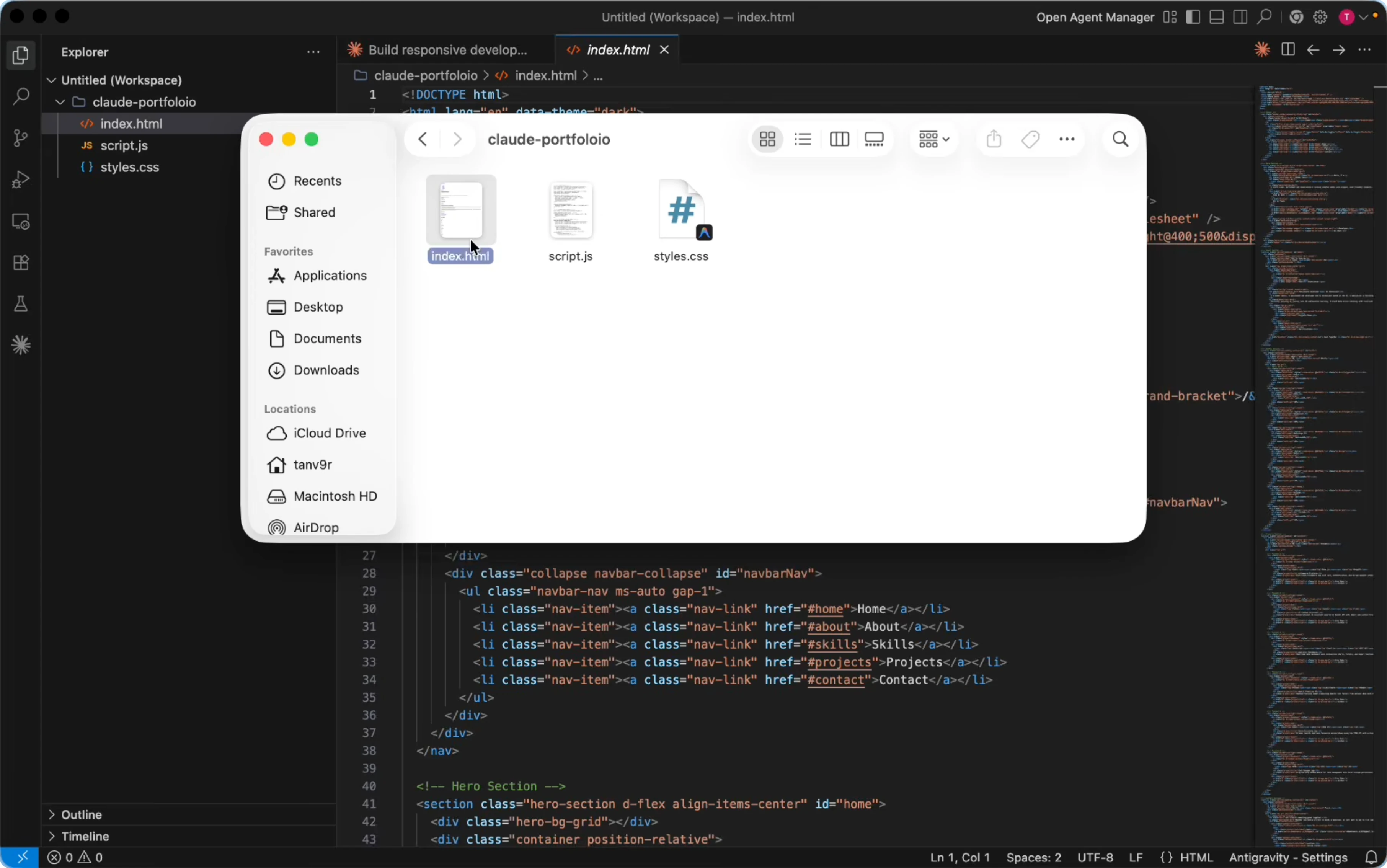1387x868 pixels.
Task: Click the Customize Layout icon in the title bar
Action: coord(1170,17)
